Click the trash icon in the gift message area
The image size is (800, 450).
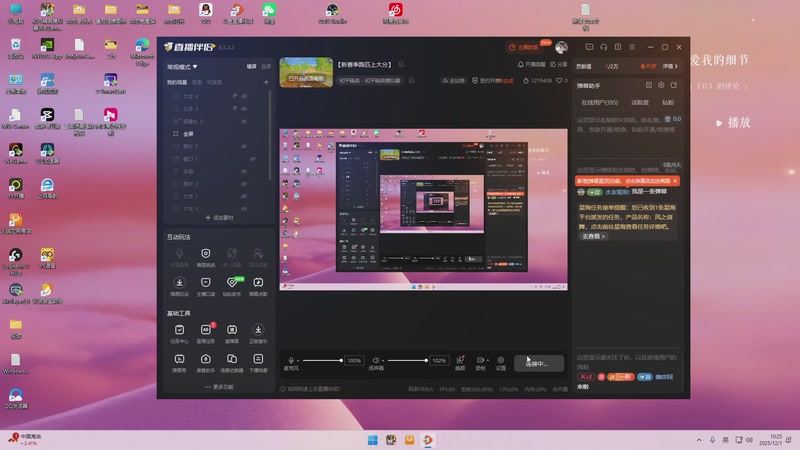667,119
